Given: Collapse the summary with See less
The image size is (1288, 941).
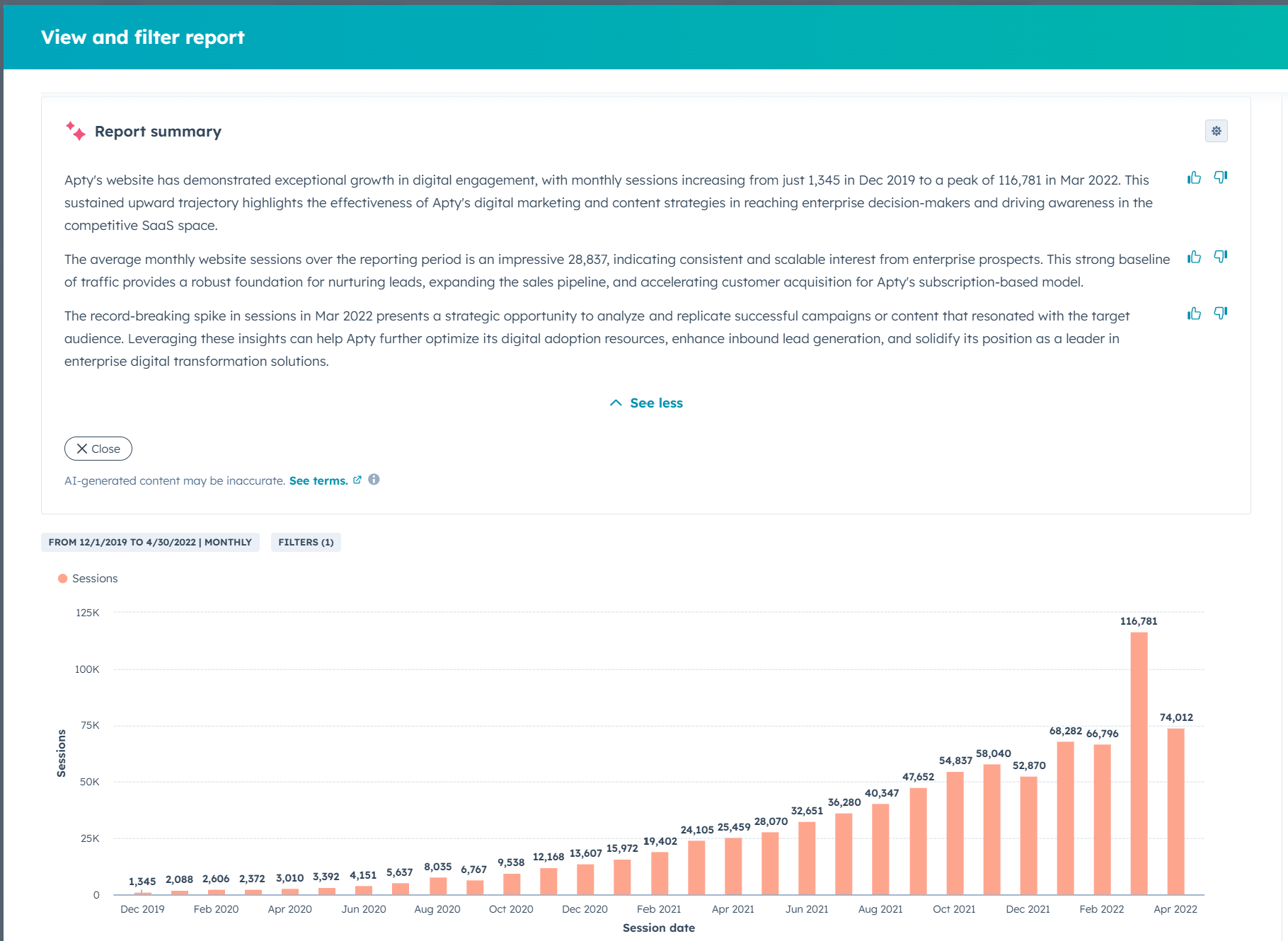Looking at the screenshot, I should coord(646,403).
